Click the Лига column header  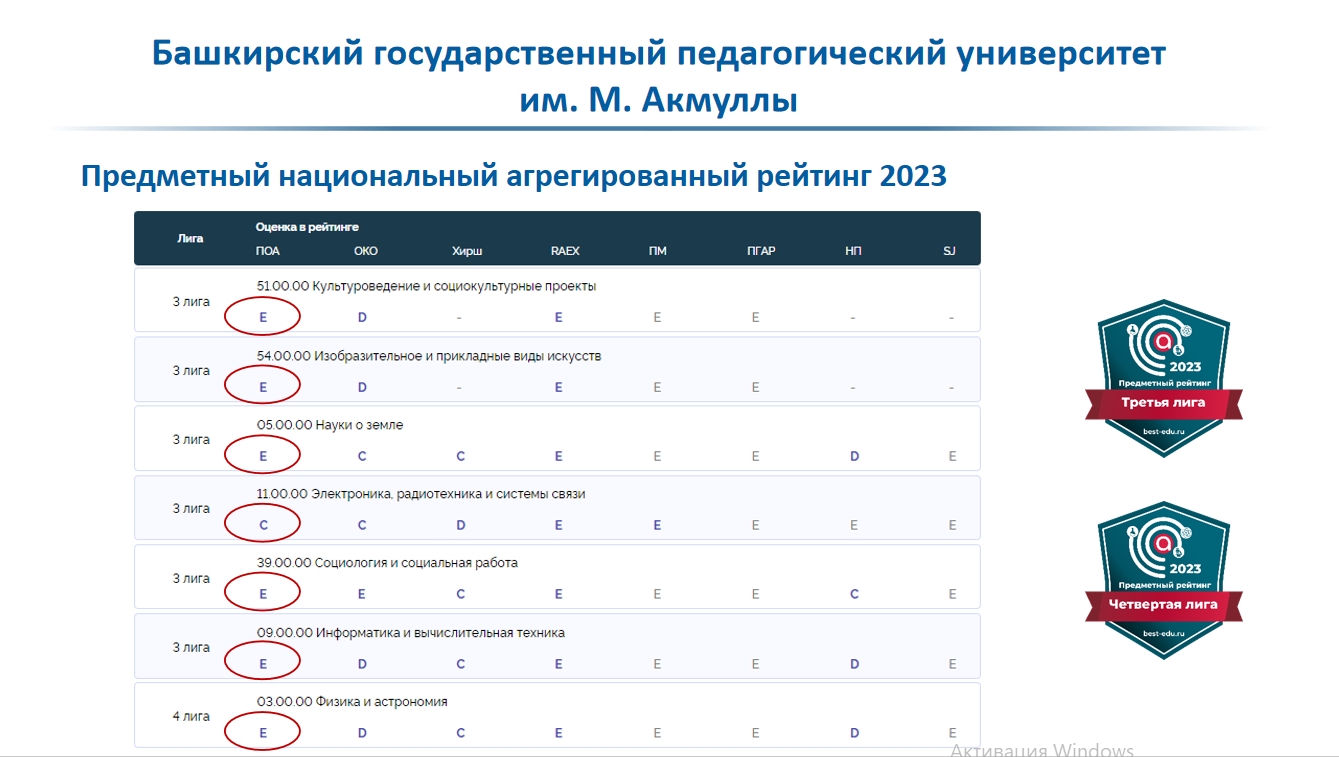pyautogui.click(x=190, y=238)
